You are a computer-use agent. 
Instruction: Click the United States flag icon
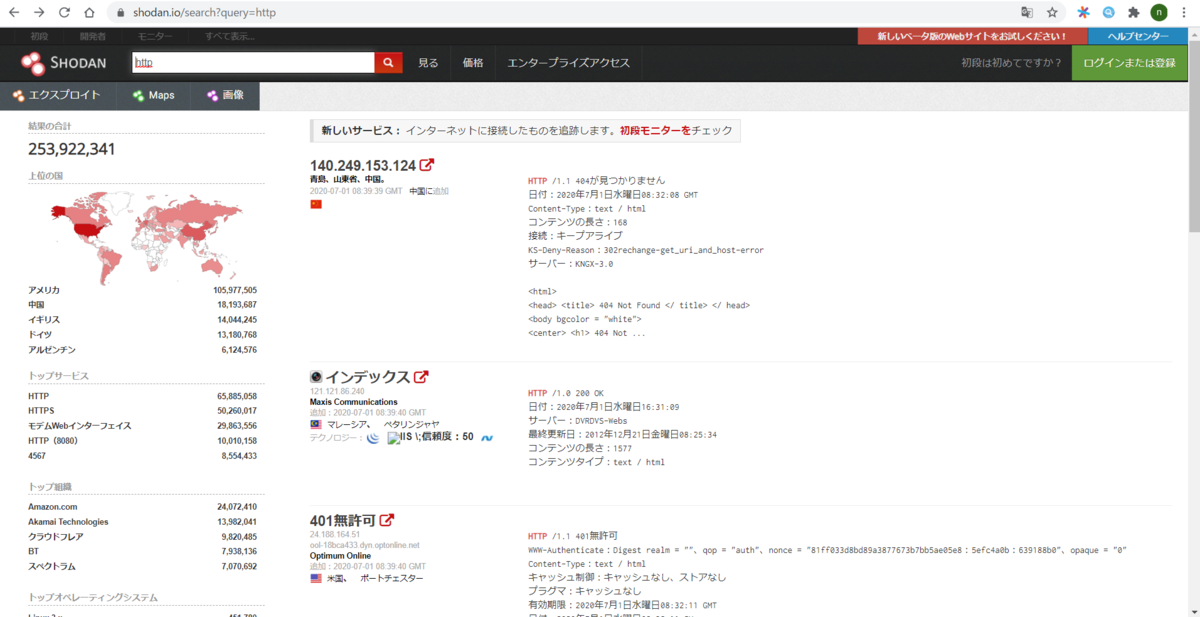pos(316,578)
